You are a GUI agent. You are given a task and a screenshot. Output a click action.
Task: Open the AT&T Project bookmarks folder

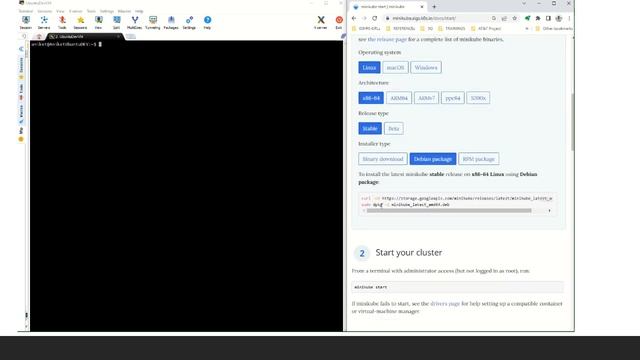coord(486,29)
